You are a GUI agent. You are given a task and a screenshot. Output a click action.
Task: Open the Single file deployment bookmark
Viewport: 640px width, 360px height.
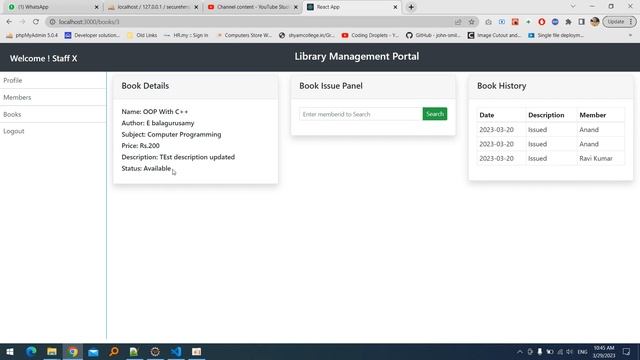(556, 36)
